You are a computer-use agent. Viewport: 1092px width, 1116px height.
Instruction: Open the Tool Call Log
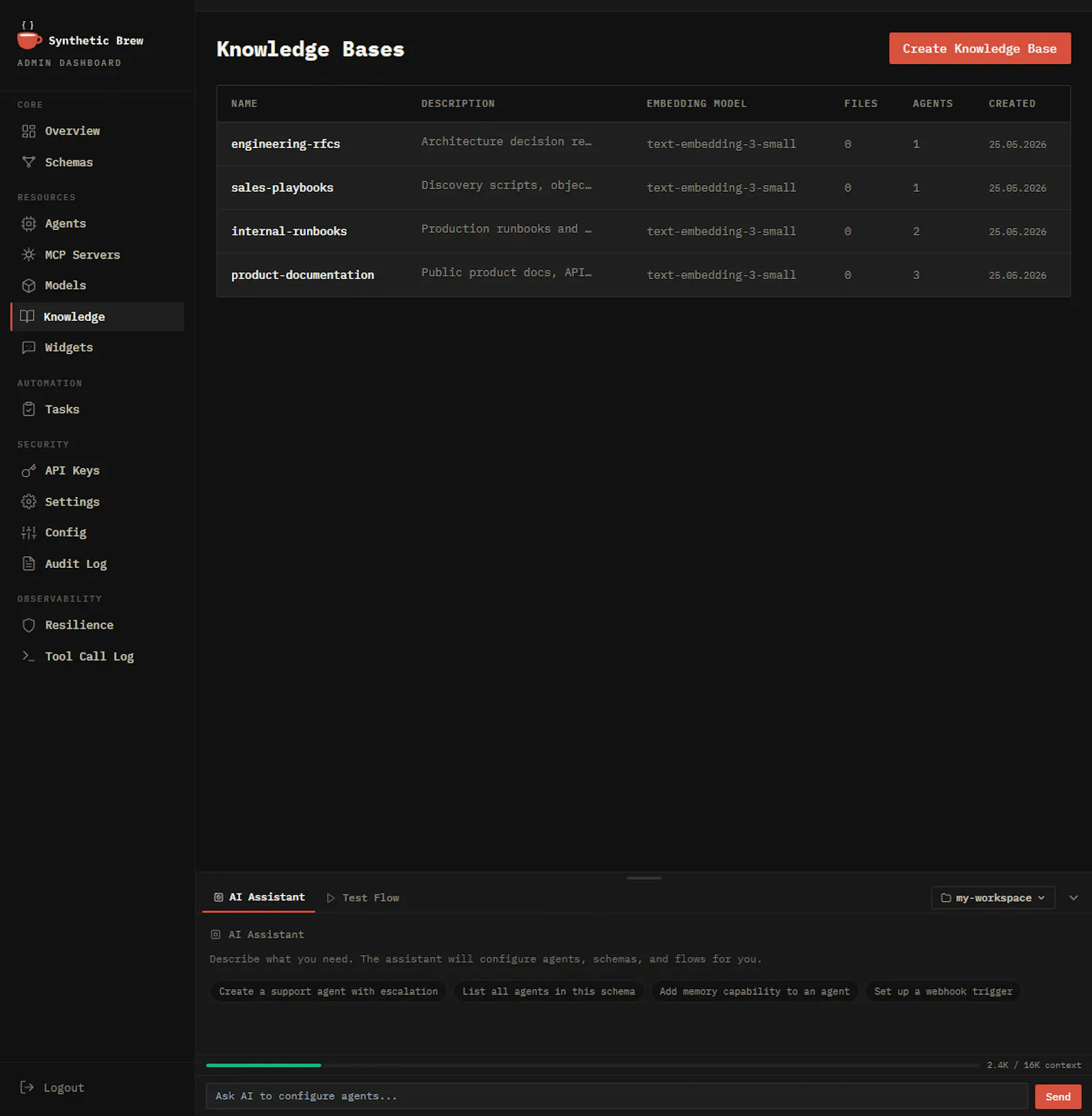coord(98,656)
